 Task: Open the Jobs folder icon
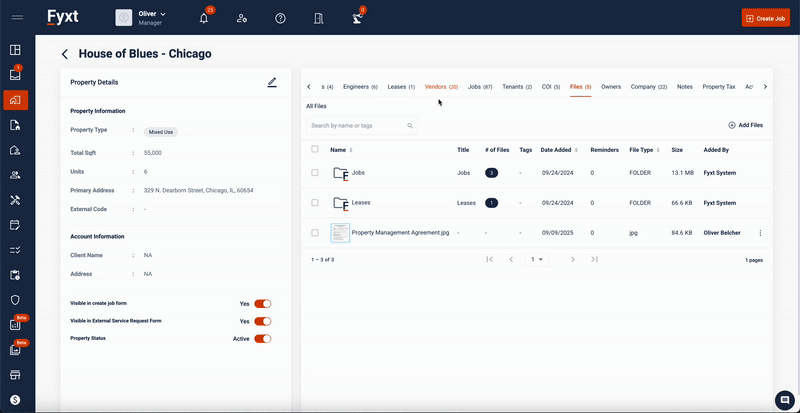tap(341, 174)
